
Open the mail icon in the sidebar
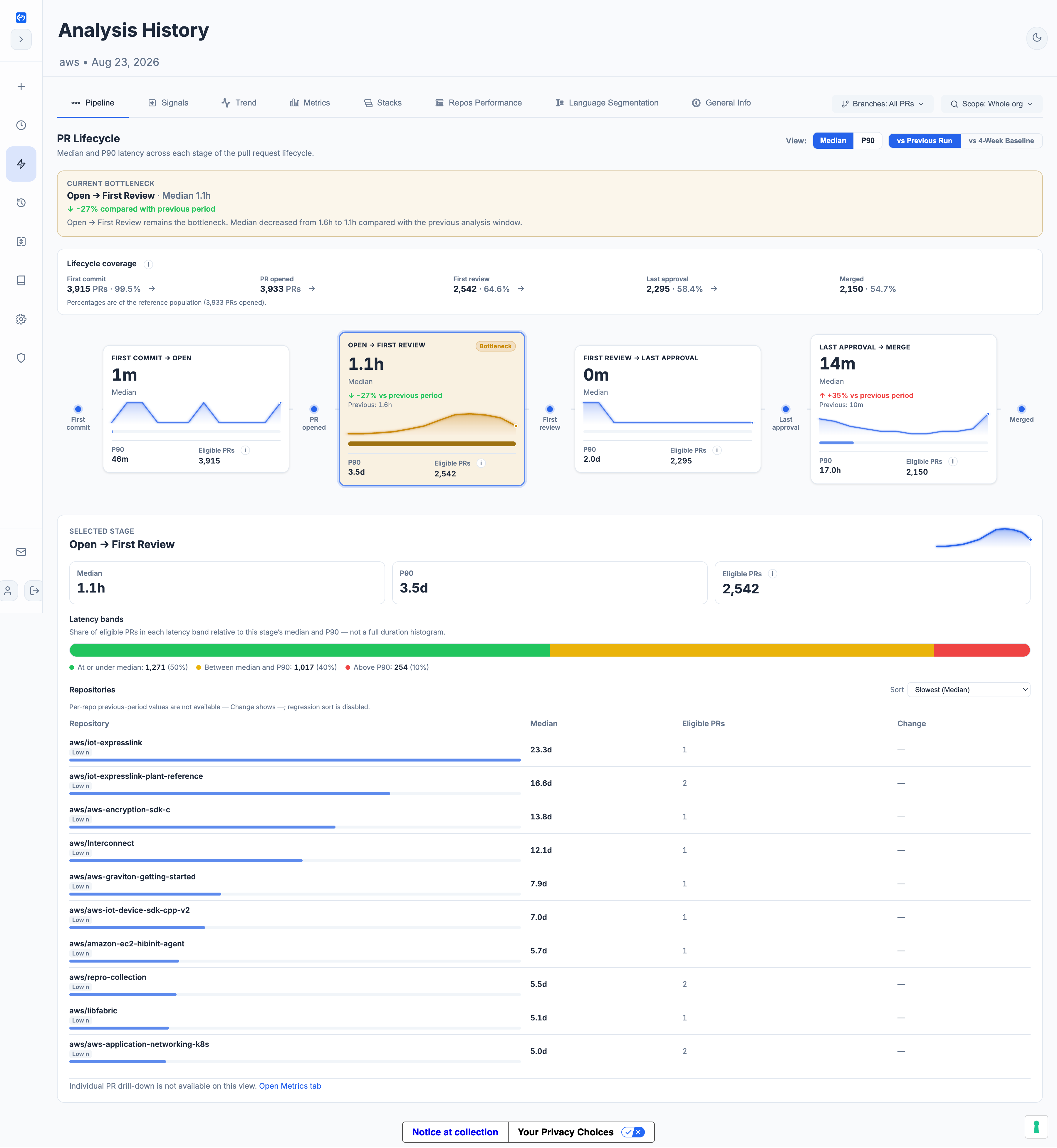(x=21, y=552)
